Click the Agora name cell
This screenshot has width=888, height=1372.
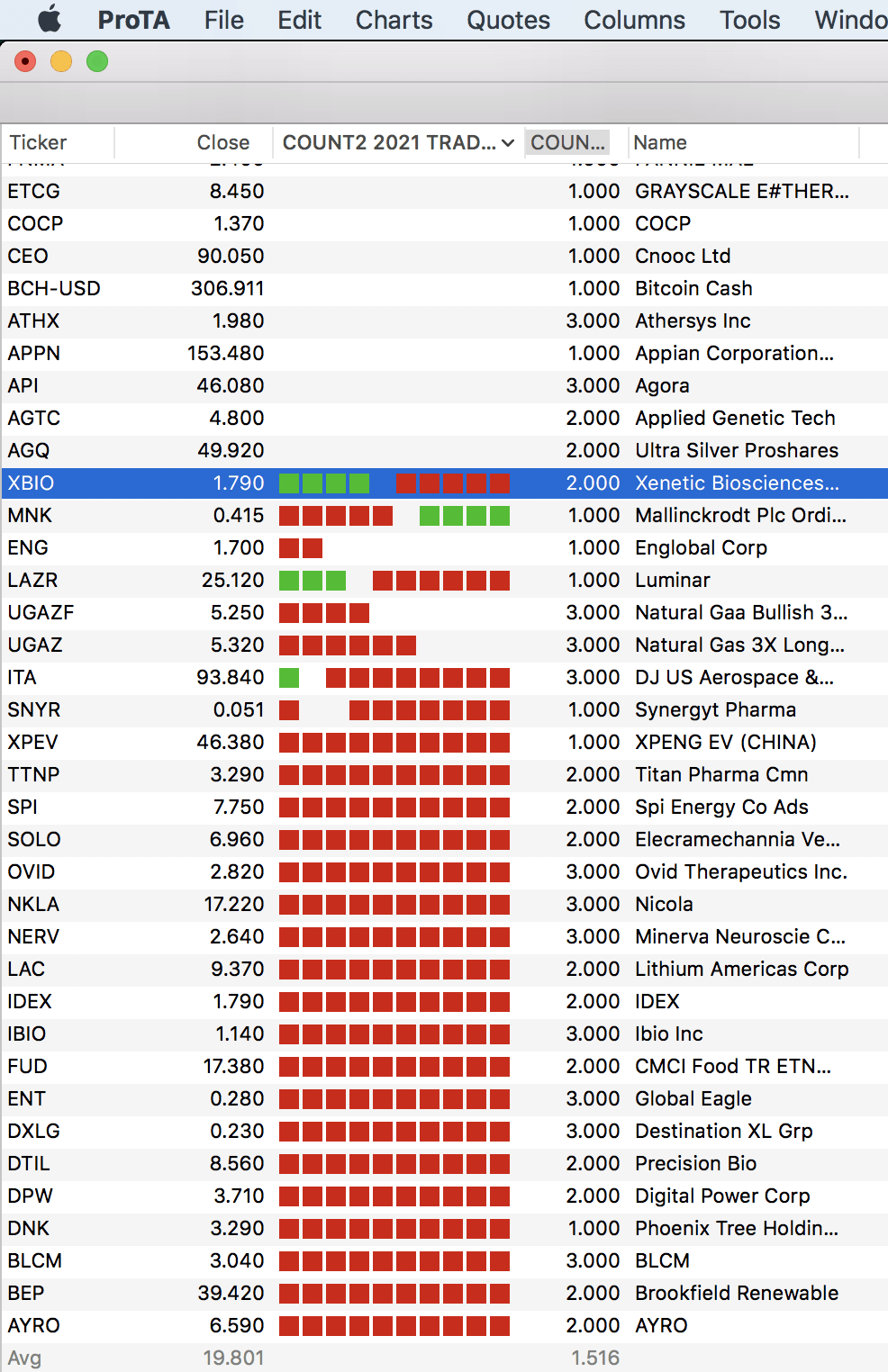point(662,385)
